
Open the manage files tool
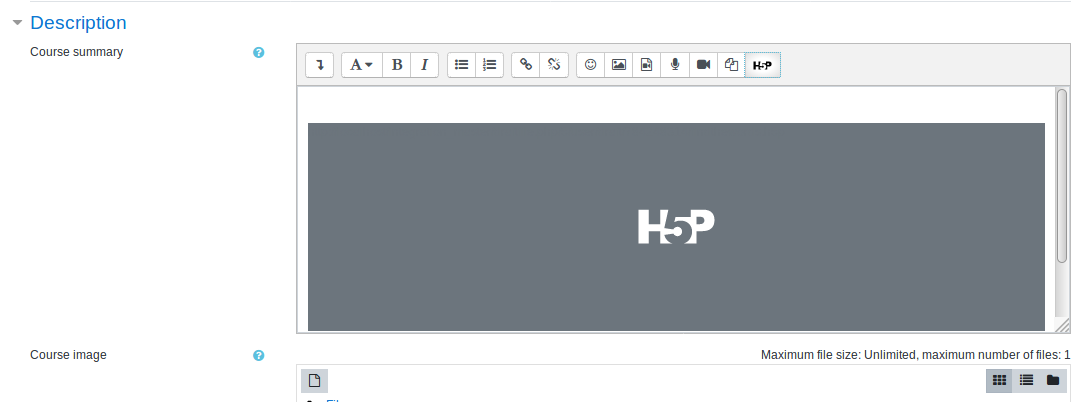[x=731, y=65]
